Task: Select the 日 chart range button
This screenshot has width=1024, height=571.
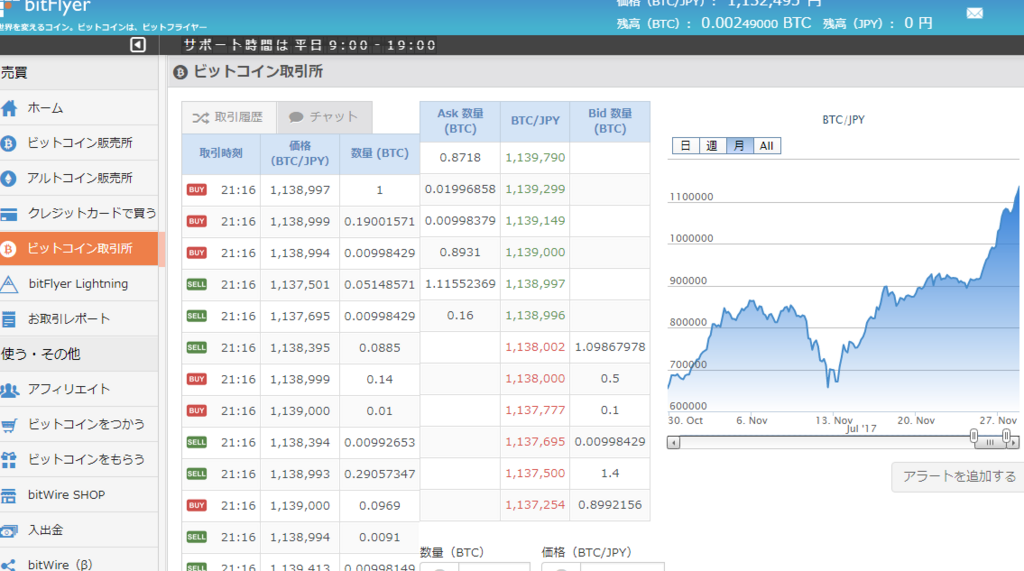Action: [685, 146]
